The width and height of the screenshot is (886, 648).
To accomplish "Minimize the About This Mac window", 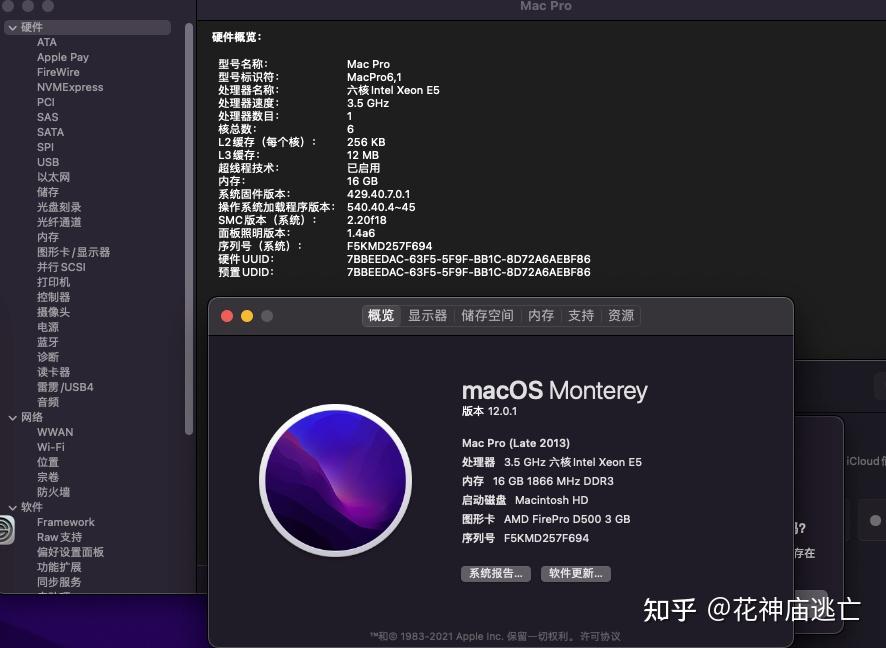I will click(247, 316).
